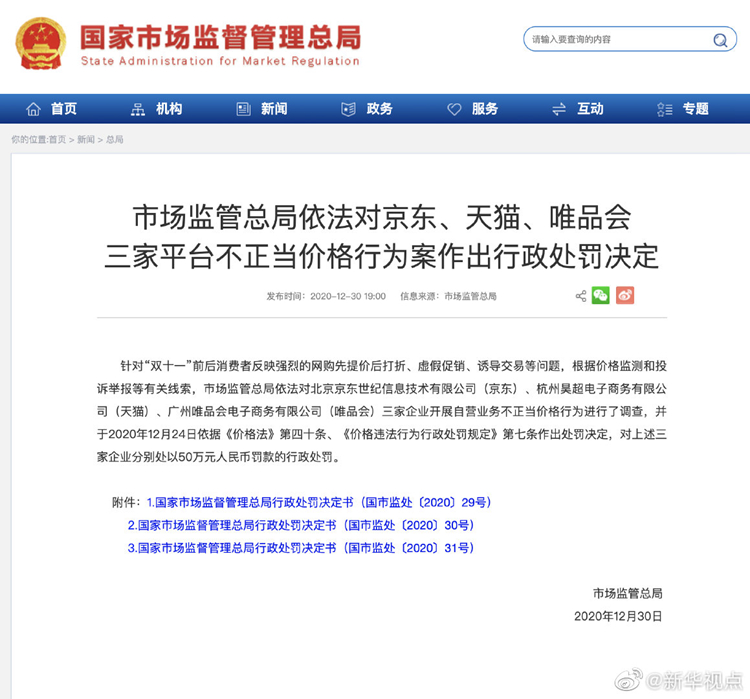Go to 首页 in the breadcrumb

(57, 140)
